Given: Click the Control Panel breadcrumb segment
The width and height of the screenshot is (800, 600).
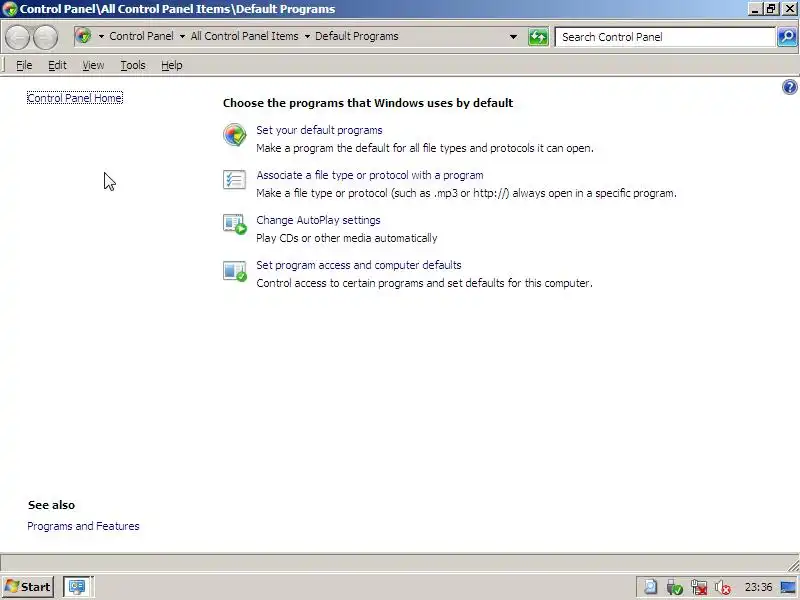Looking at the screenshot, I should coord(141,36).
